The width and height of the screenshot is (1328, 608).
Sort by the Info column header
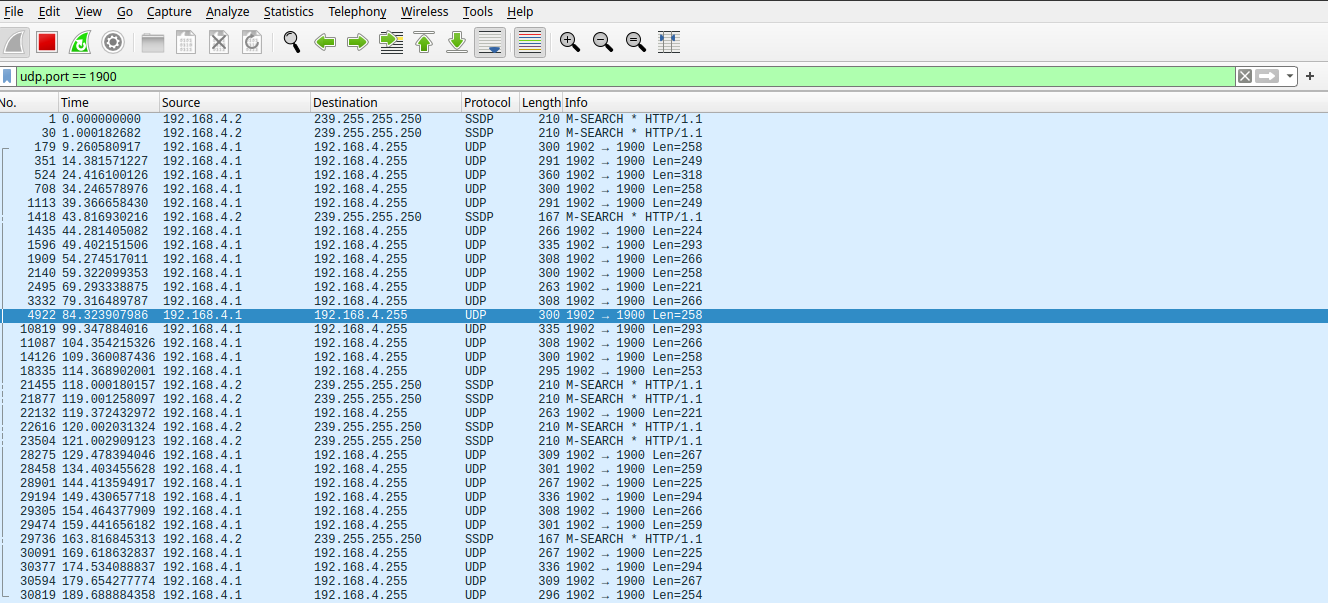pyautogui.click(x=945, y=102)
